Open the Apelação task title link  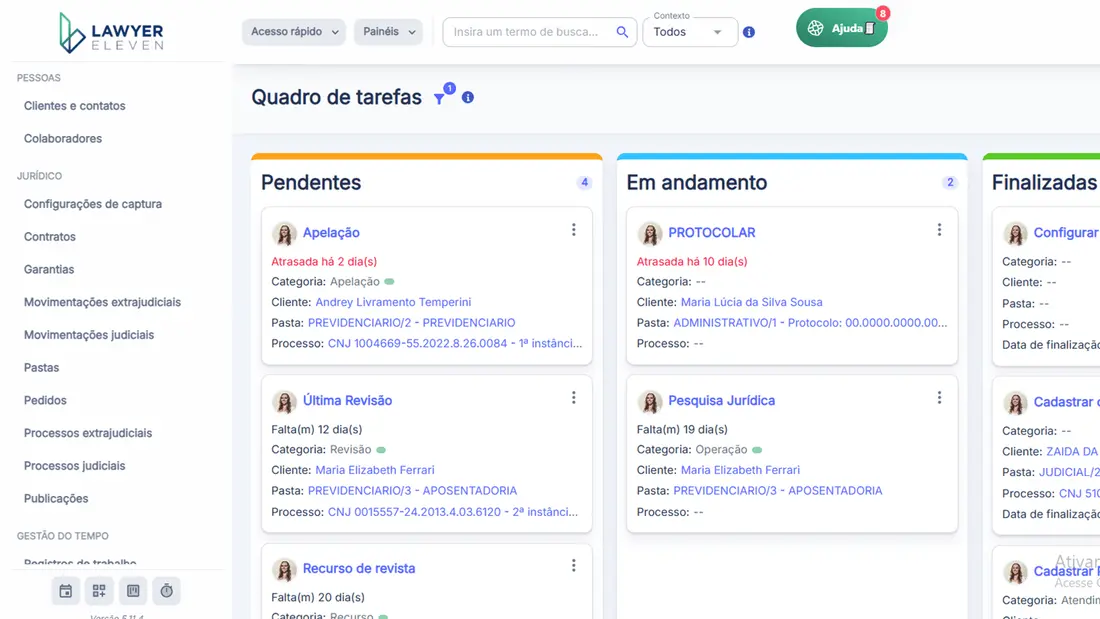tap(331, 233)
